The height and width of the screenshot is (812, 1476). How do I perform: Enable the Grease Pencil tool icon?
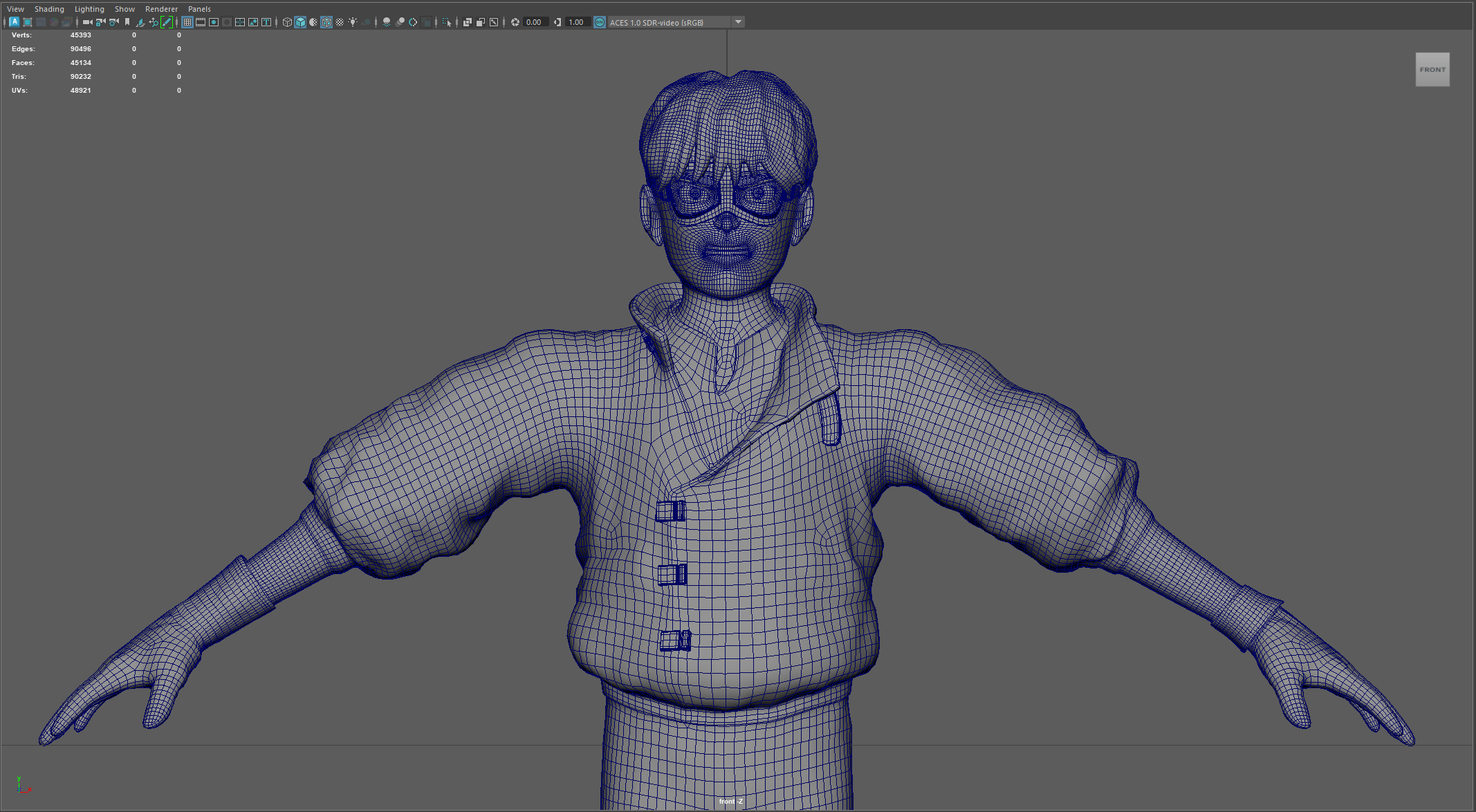click(167, 22)
